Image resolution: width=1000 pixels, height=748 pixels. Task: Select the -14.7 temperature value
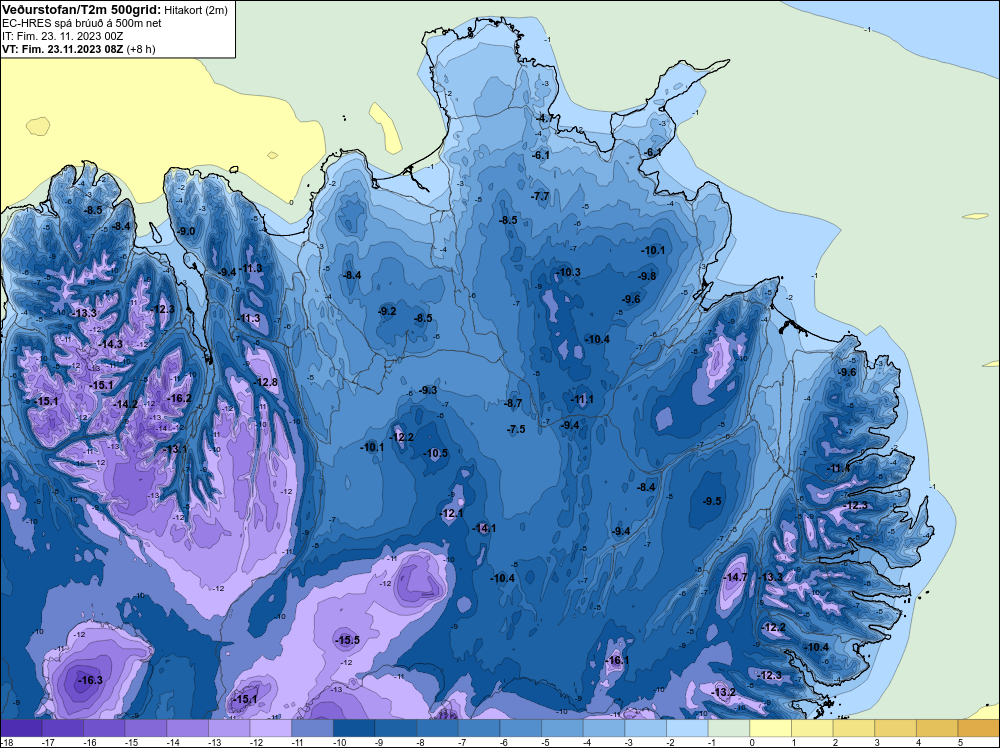735,577
